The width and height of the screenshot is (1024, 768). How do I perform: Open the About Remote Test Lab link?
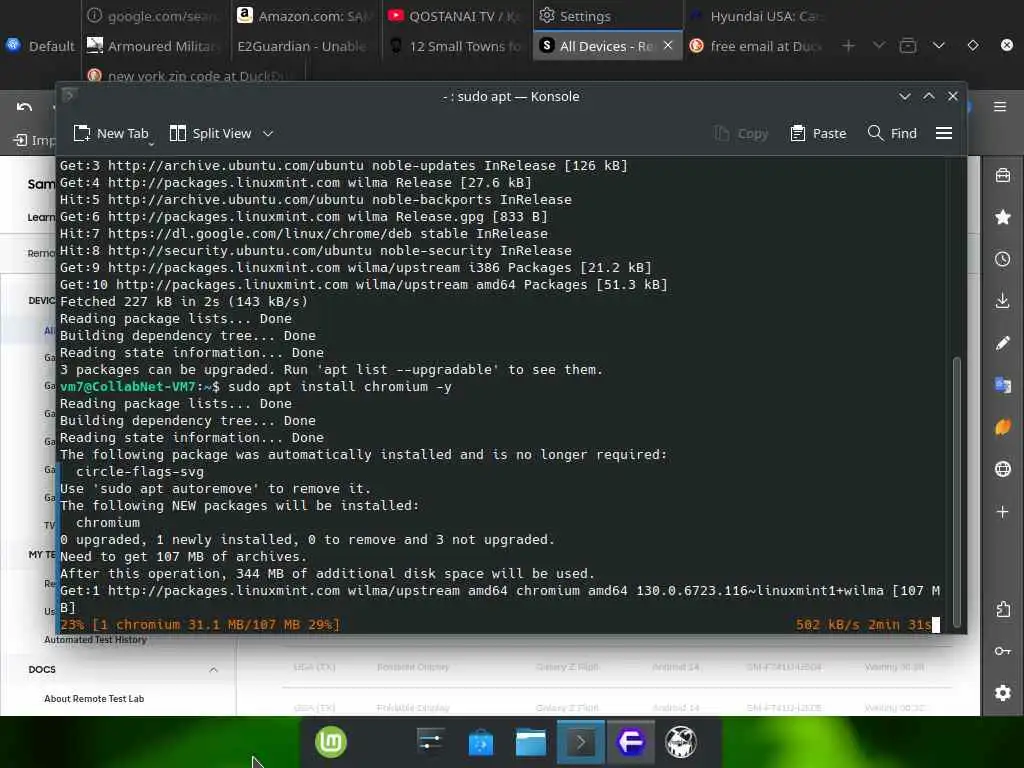[94, 698]
